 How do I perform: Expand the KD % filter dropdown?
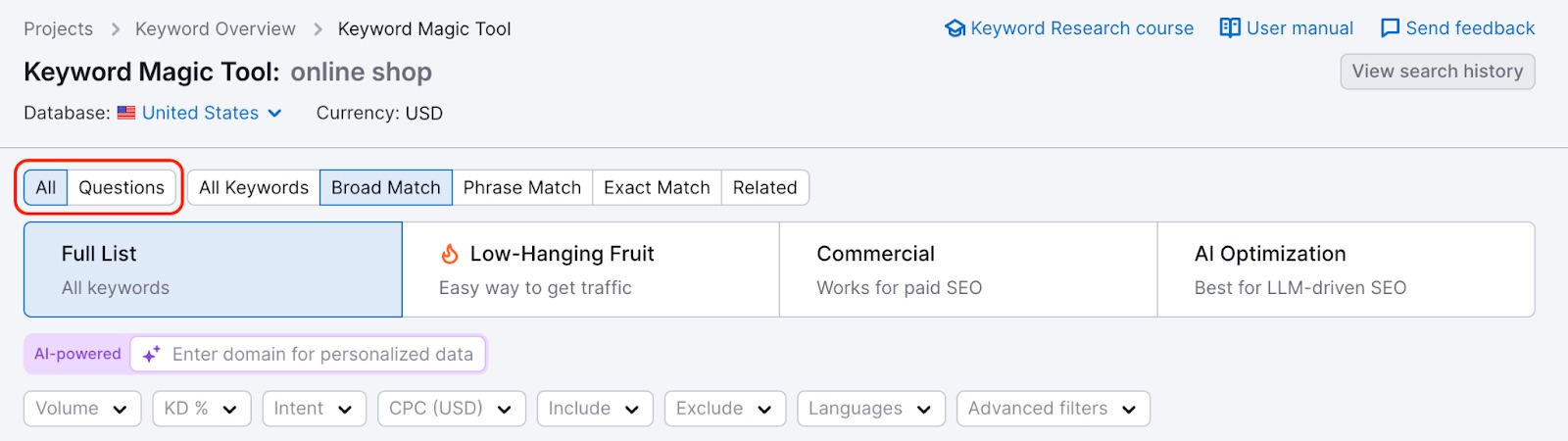201,409
